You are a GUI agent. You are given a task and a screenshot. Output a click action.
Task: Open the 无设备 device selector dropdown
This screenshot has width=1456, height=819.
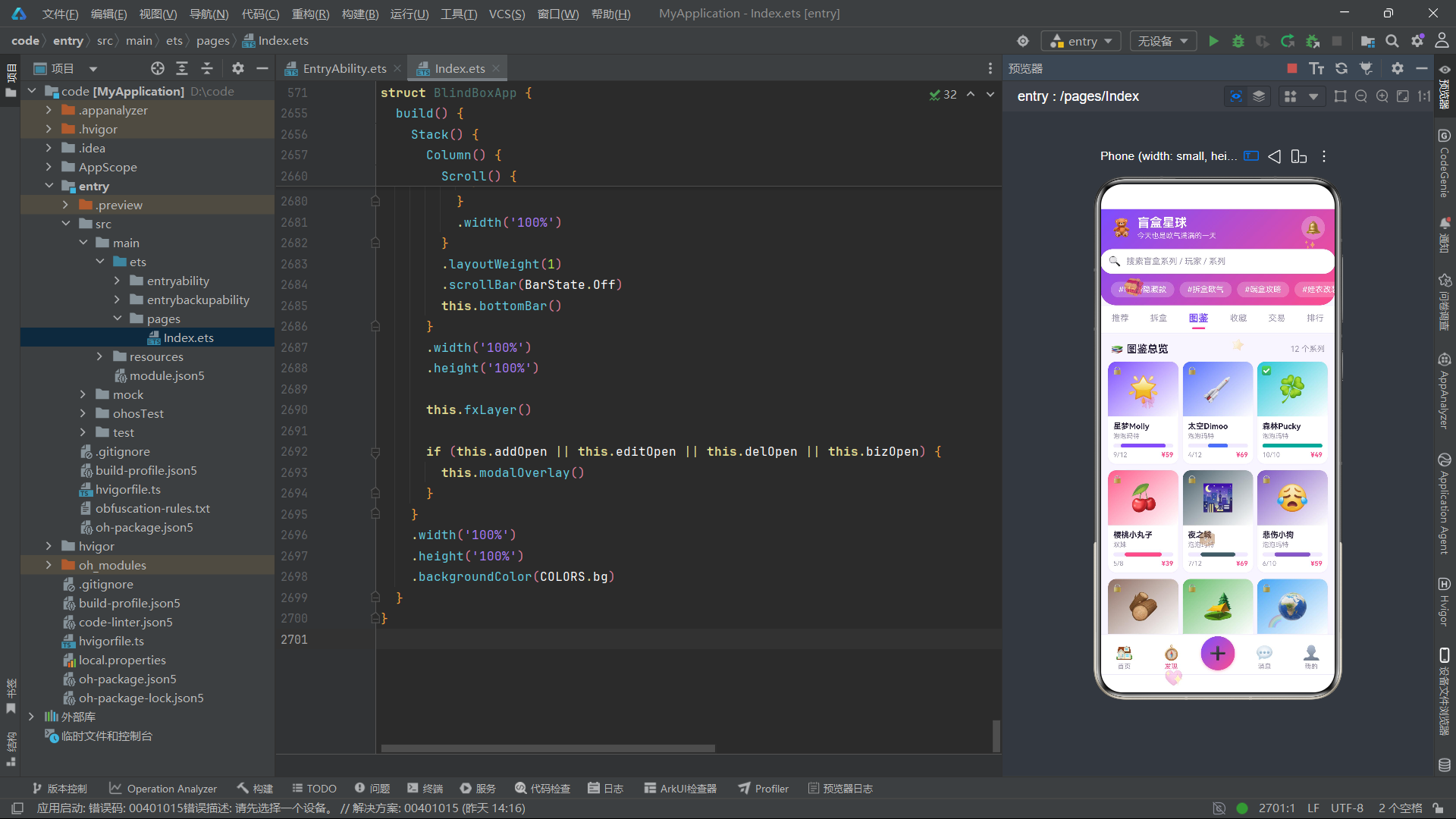pyautogui.click(x=1163, y=41)
